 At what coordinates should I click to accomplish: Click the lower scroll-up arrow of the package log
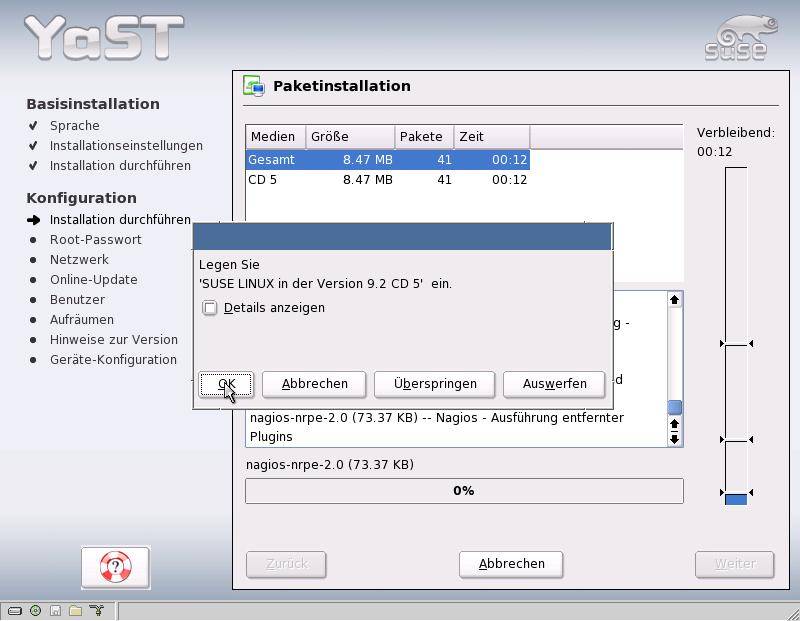pos(674,425)
